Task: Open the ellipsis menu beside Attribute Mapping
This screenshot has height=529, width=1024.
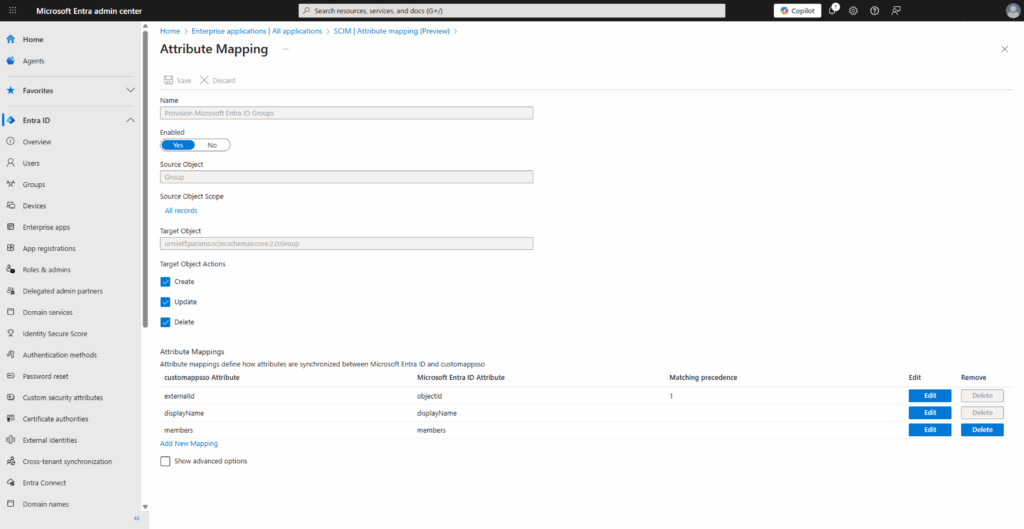Action: click(x=285, y=48)
